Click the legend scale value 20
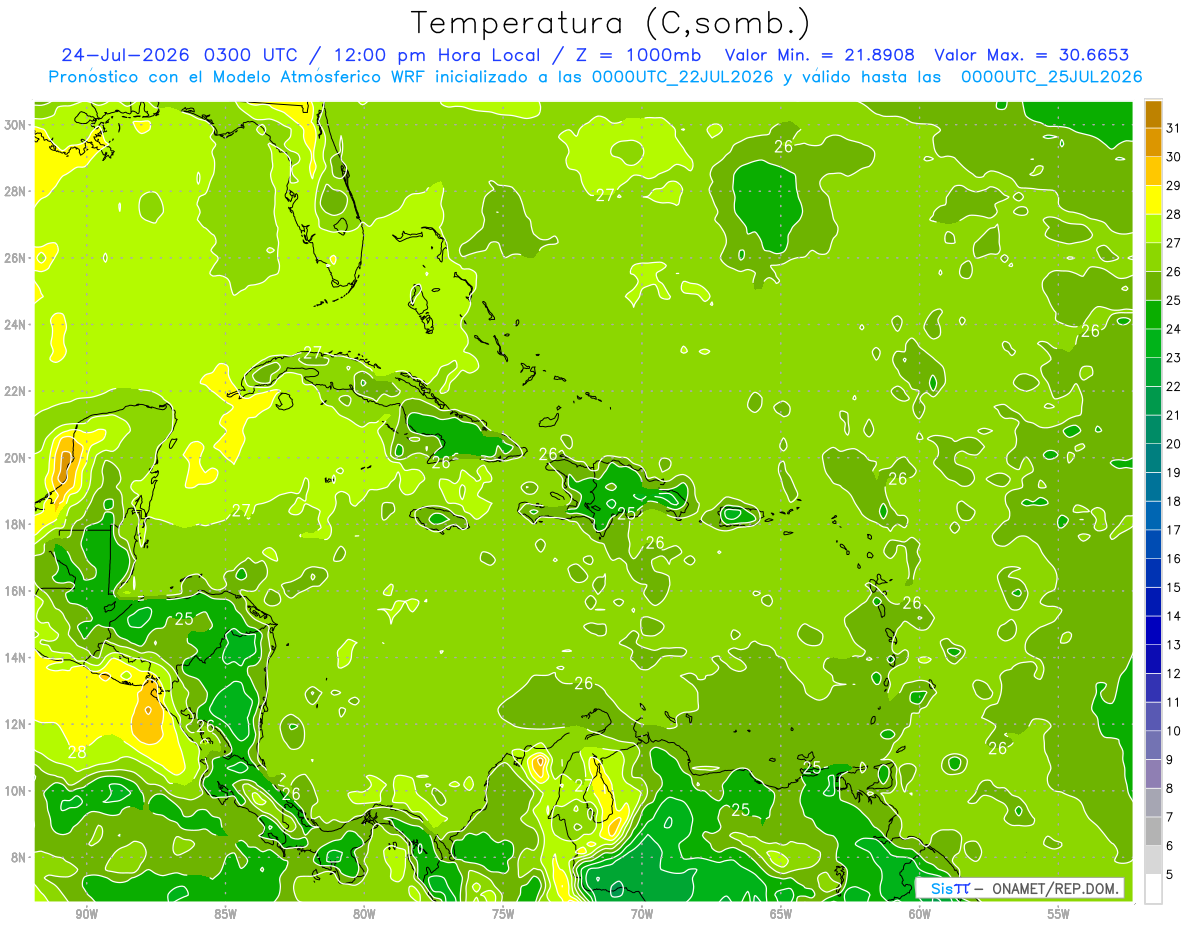The height and width of the screenshot is (927, 1200). 1174,444
